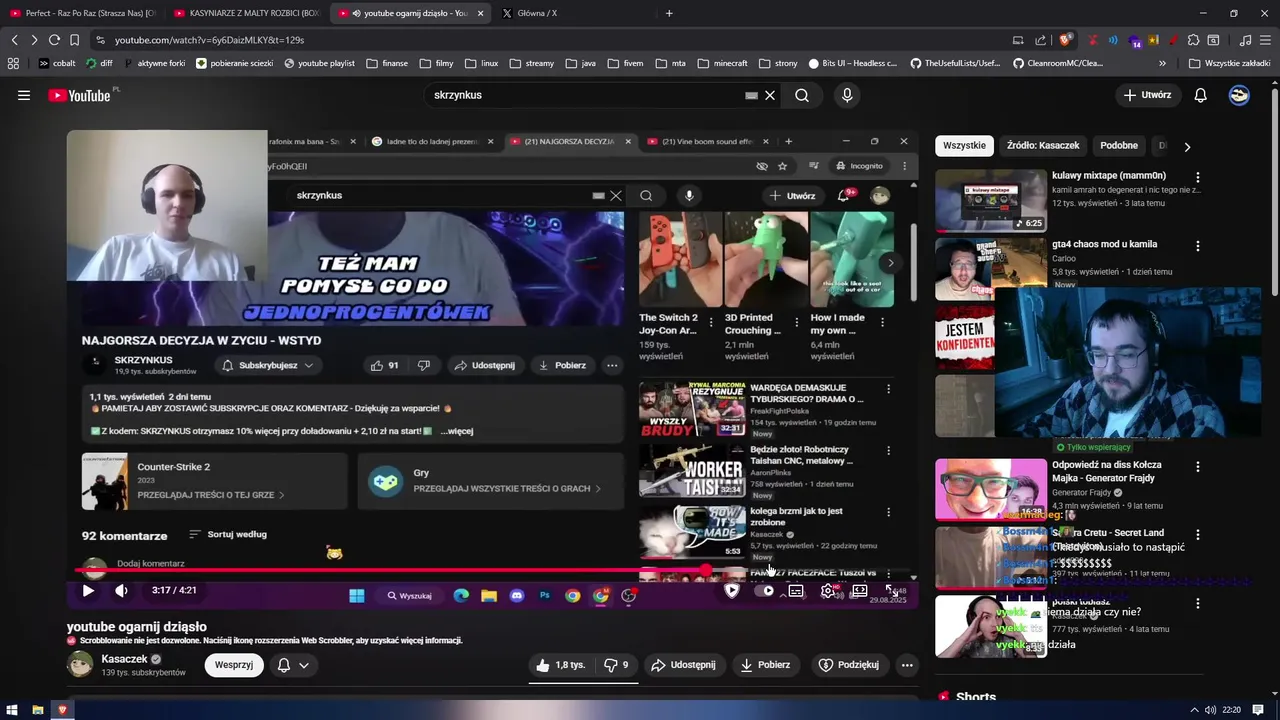This screenshot has width=1280, height=720.
Task: Open the media control music note icon
Action: [x=1246, y=40]
